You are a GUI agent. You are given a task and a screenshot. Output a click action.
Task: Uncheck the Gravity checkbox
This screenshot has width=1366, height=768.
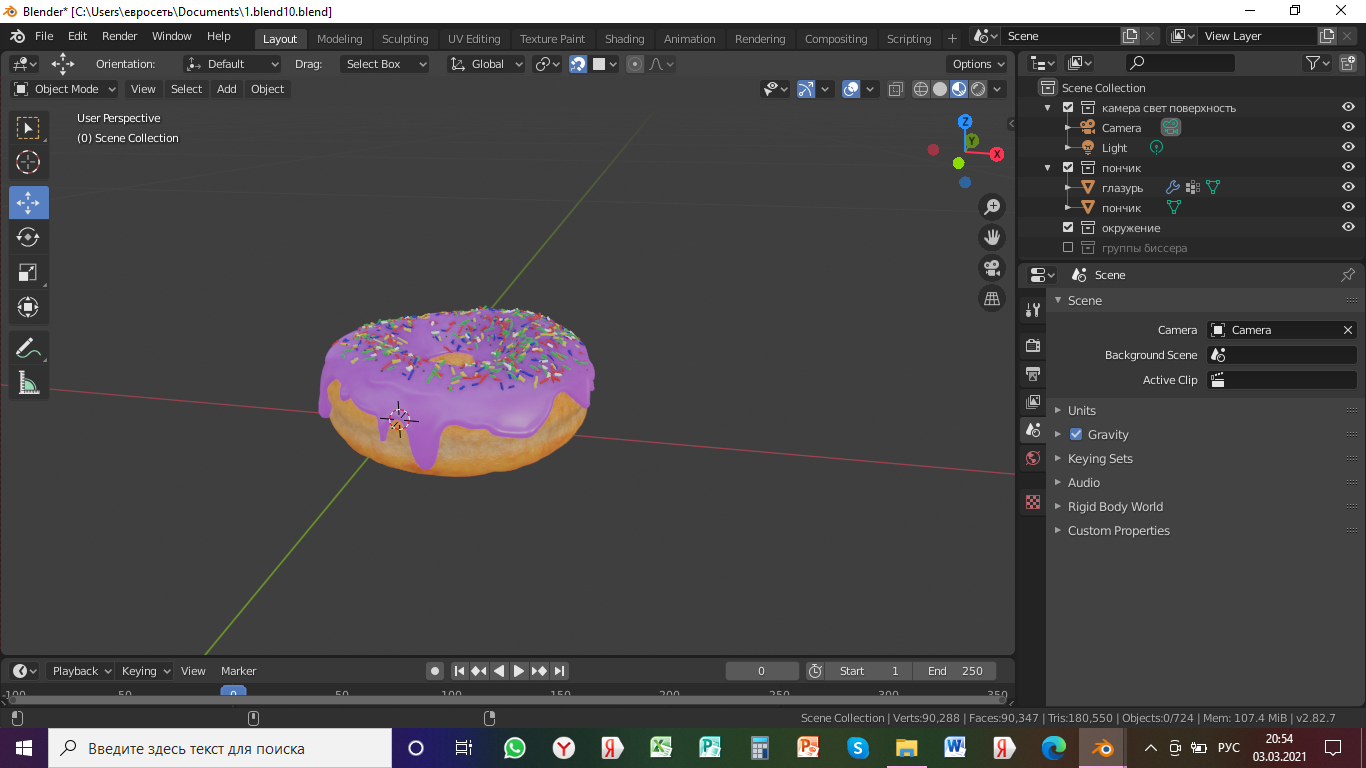click(1076, 435)
